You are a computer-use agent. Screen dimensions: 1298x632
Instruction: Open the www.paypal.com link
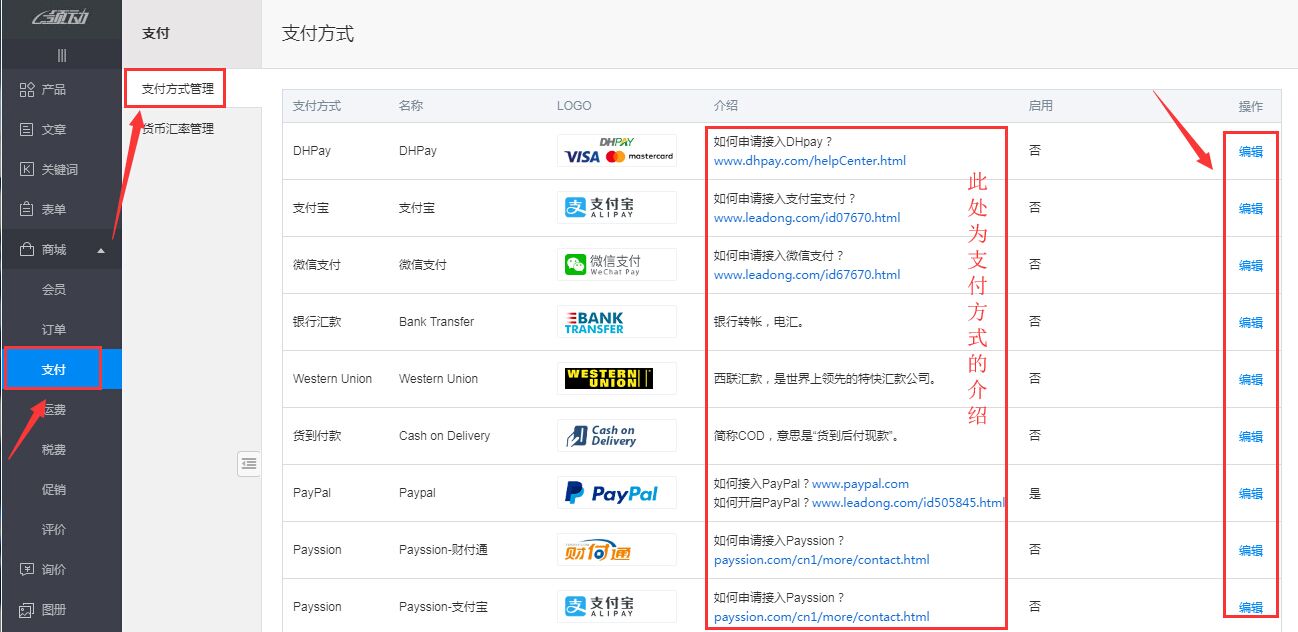click(x=860, y=484)
